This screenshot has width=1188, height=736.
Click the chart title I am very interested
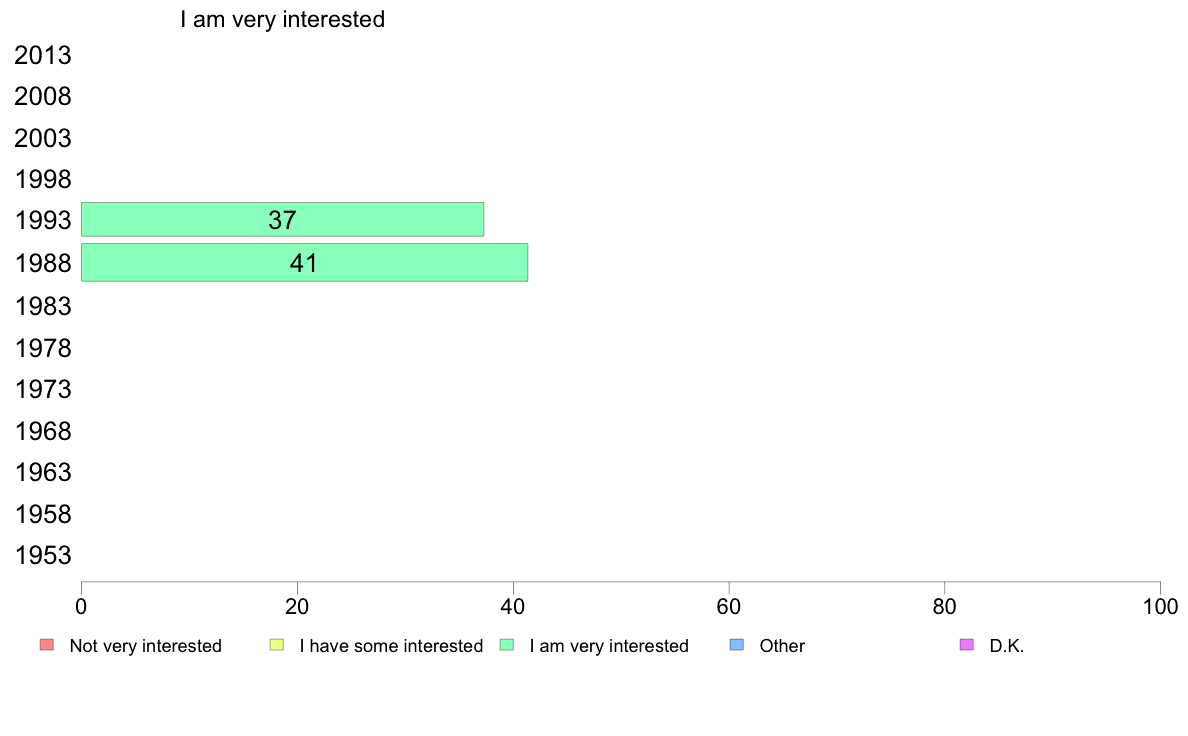[283, 19]
